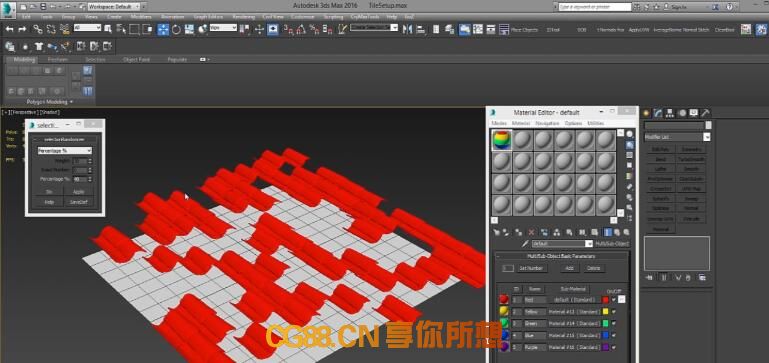Activate the Select and Rotate tool
The height and width of the screenshot is (363, 769).
pyautogui.click(x=177, y=29)
